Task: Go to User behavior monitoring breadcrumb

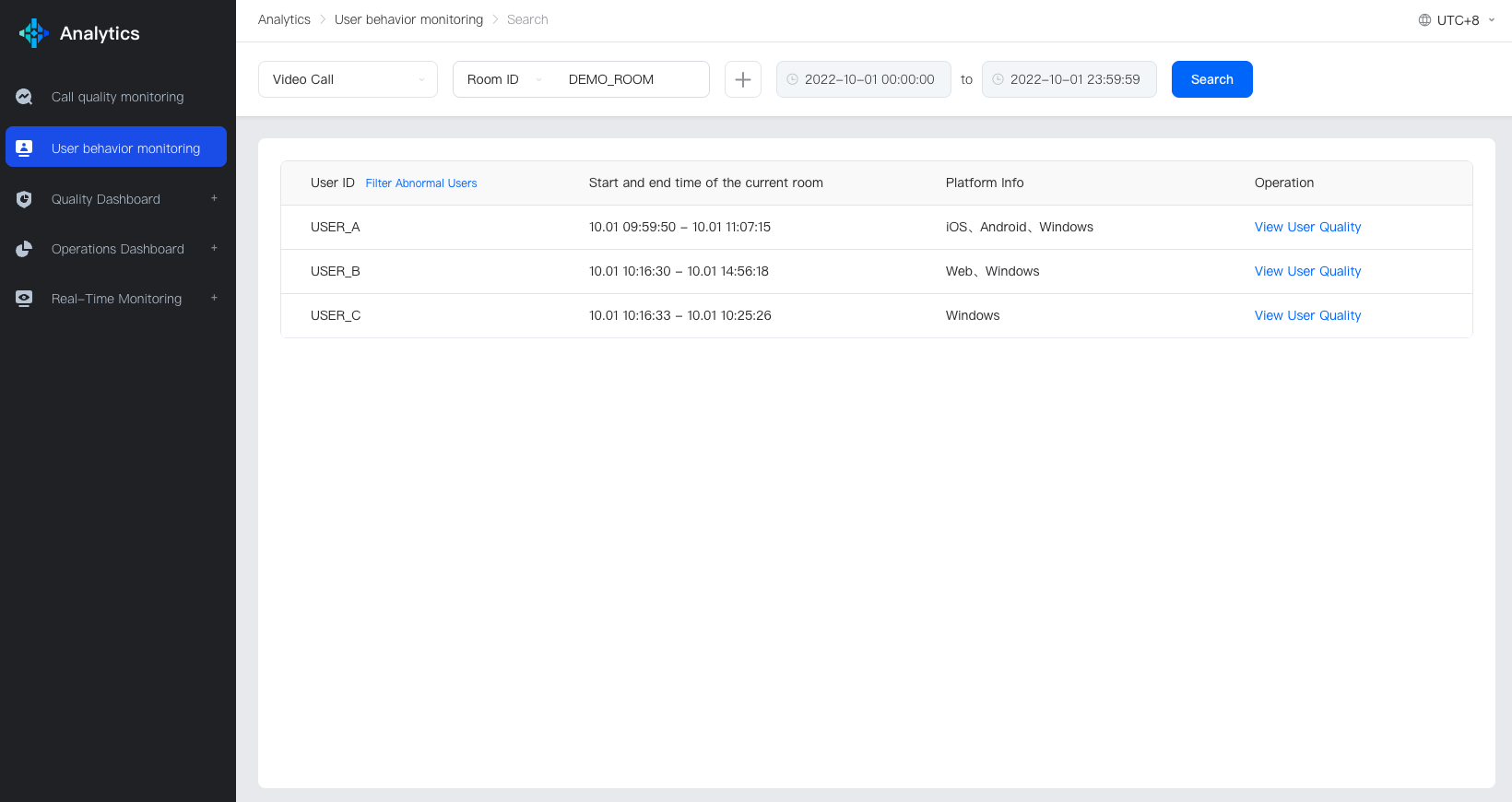Action: (408, 19)
